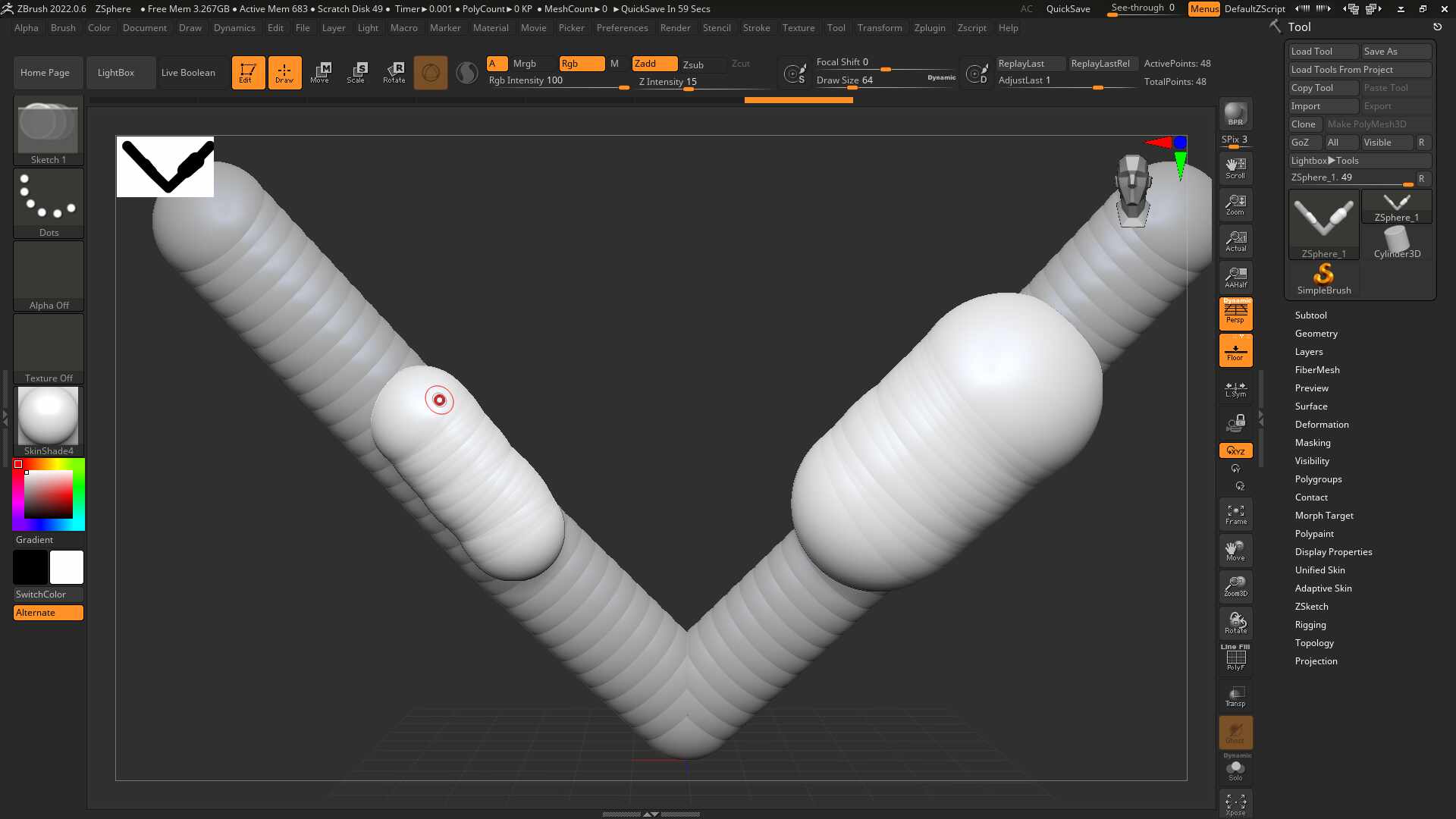The width and height of the screenshot is (1456, 819).
Task: Select the Move transform icon
Action: point(320,72)
